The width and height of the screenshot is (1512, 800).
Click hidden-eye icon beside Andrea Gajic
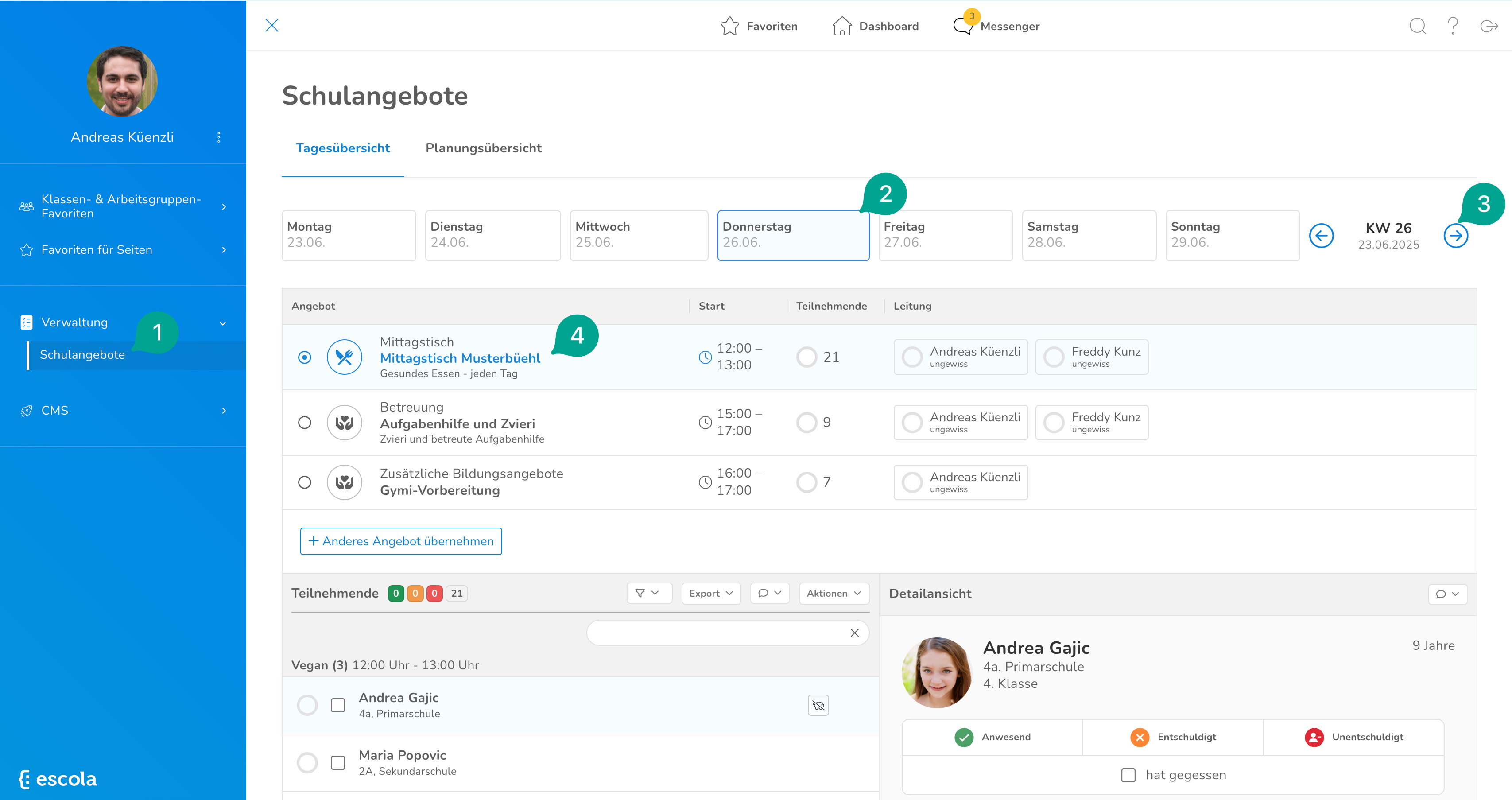[818, 705]
